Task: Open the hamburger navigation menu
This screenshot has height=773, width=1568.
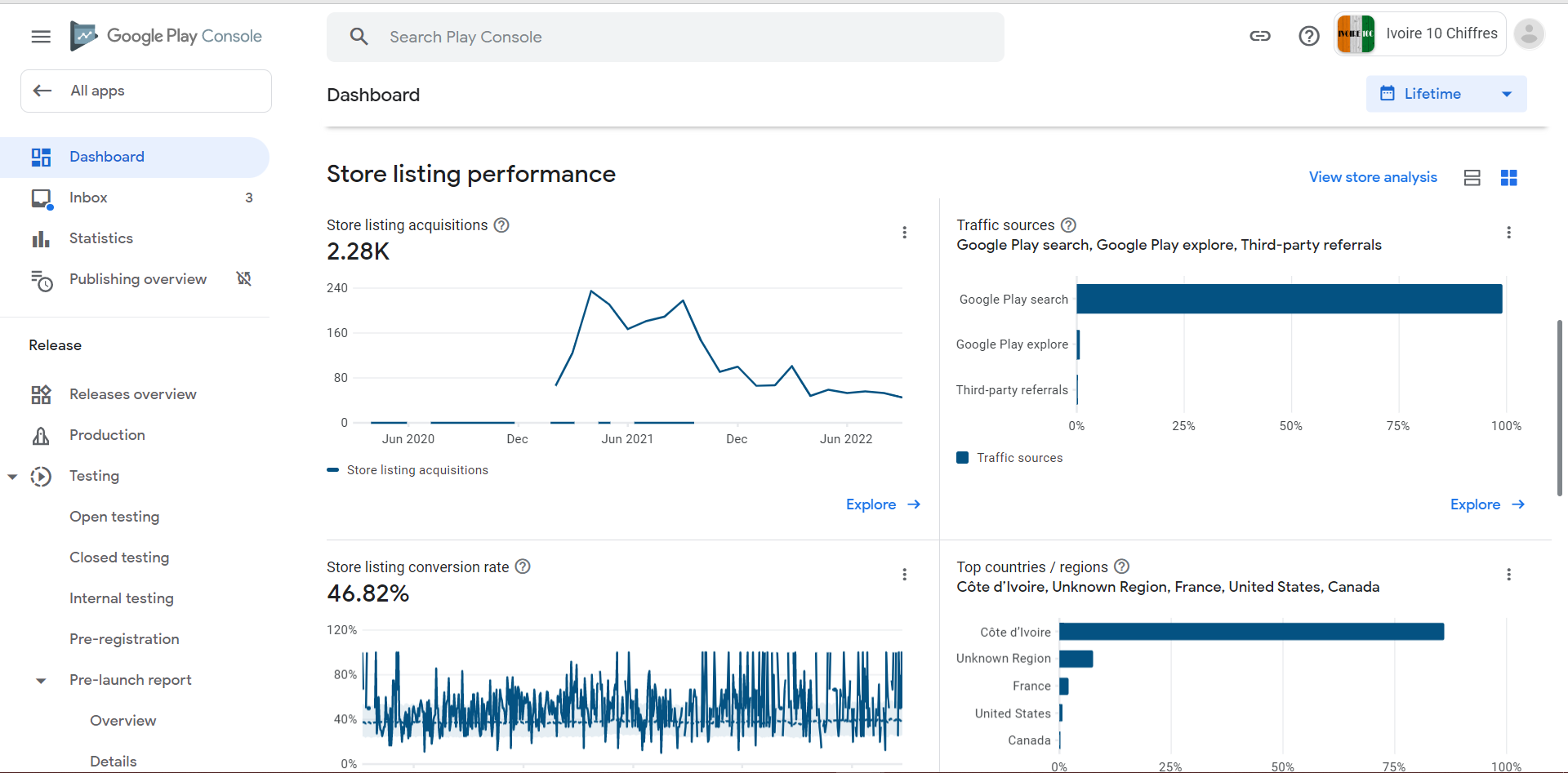Action: (x=41, y=37)
